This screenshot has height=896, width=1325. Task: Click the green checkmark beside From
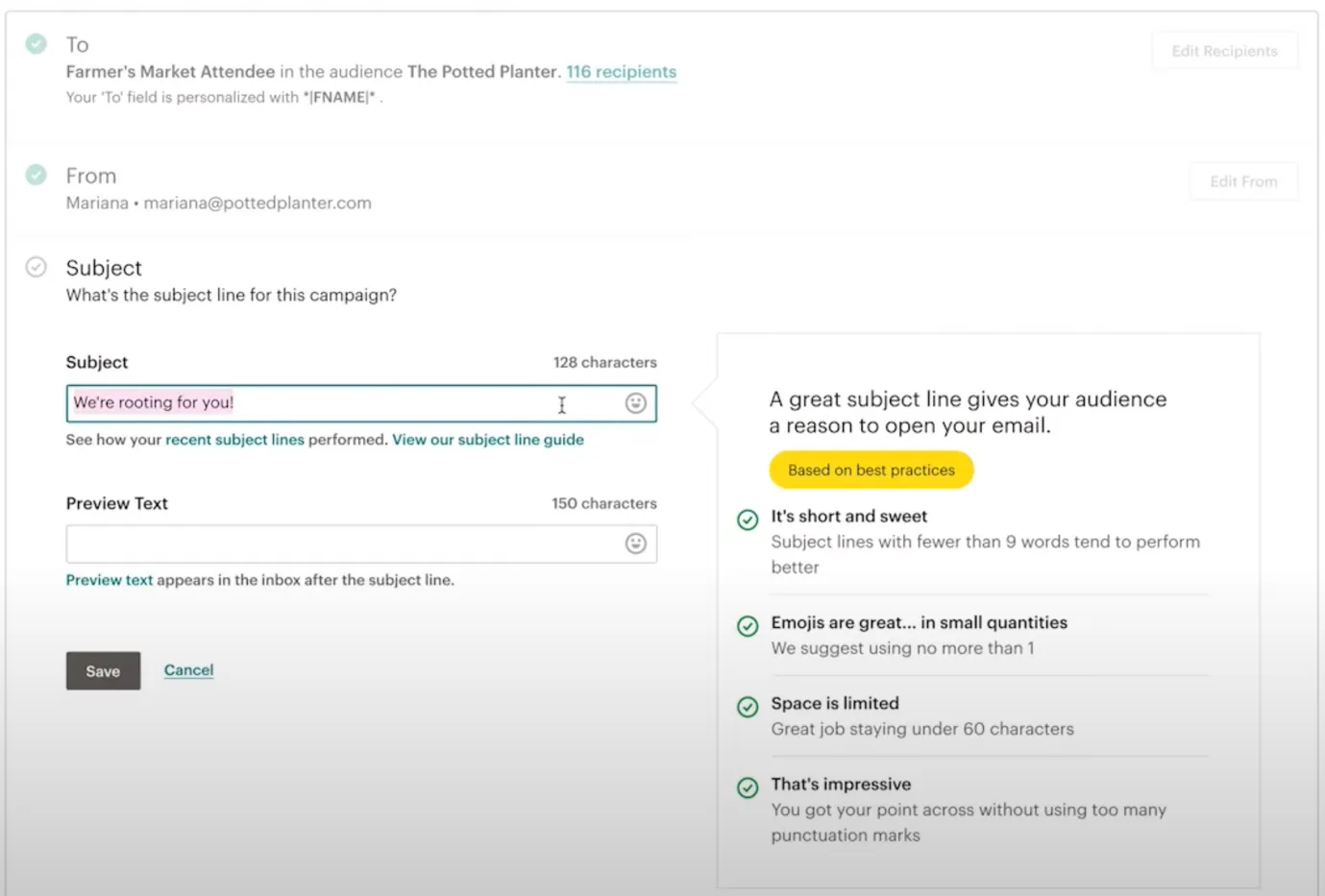click(36, 175)
